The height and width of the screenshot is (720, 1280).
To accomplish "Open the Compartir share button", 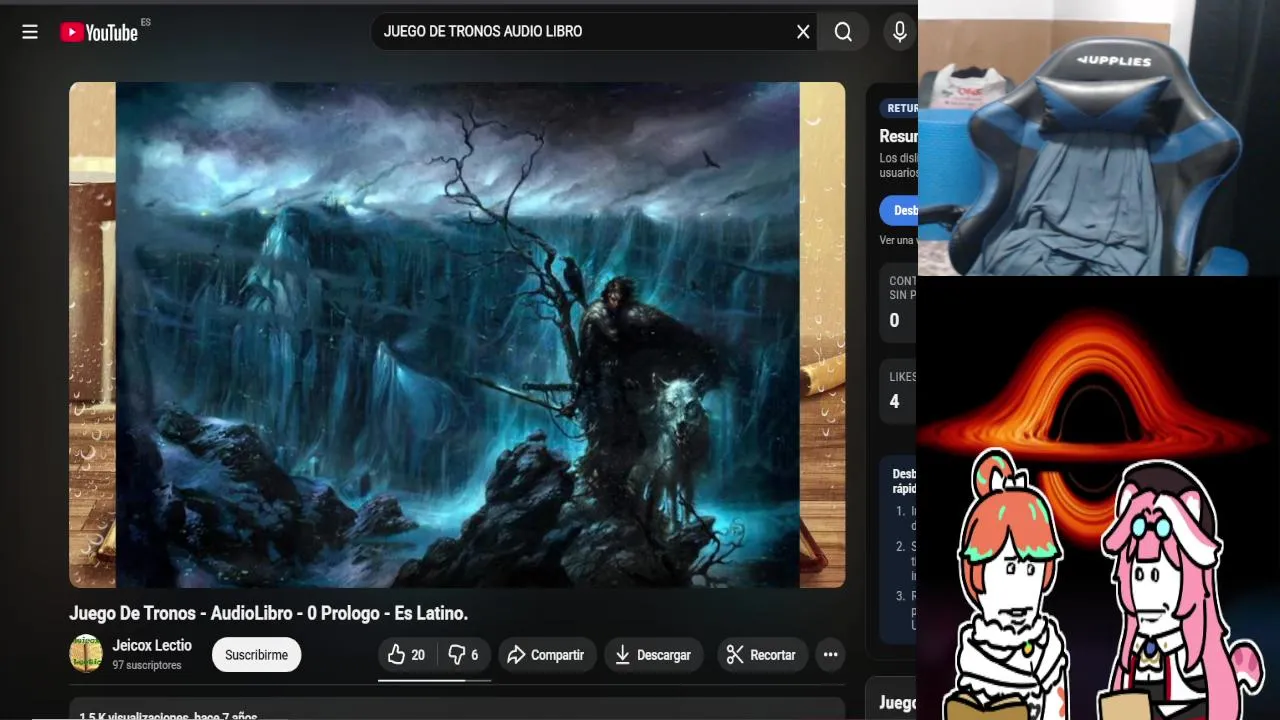I will (545, 655).
